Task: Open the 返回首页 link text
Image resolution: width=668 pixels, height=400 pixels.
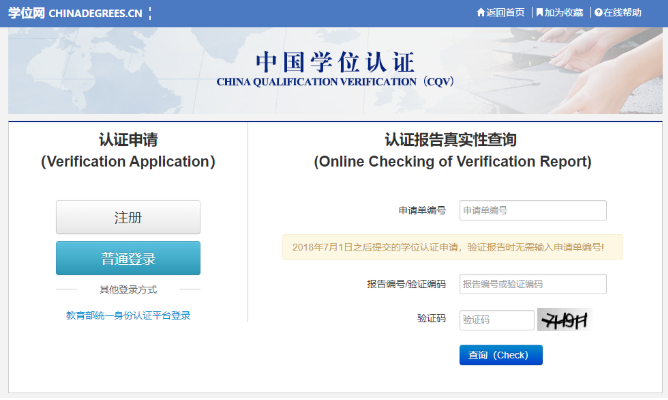Action: pyautogui.click(x=506, y=13)
